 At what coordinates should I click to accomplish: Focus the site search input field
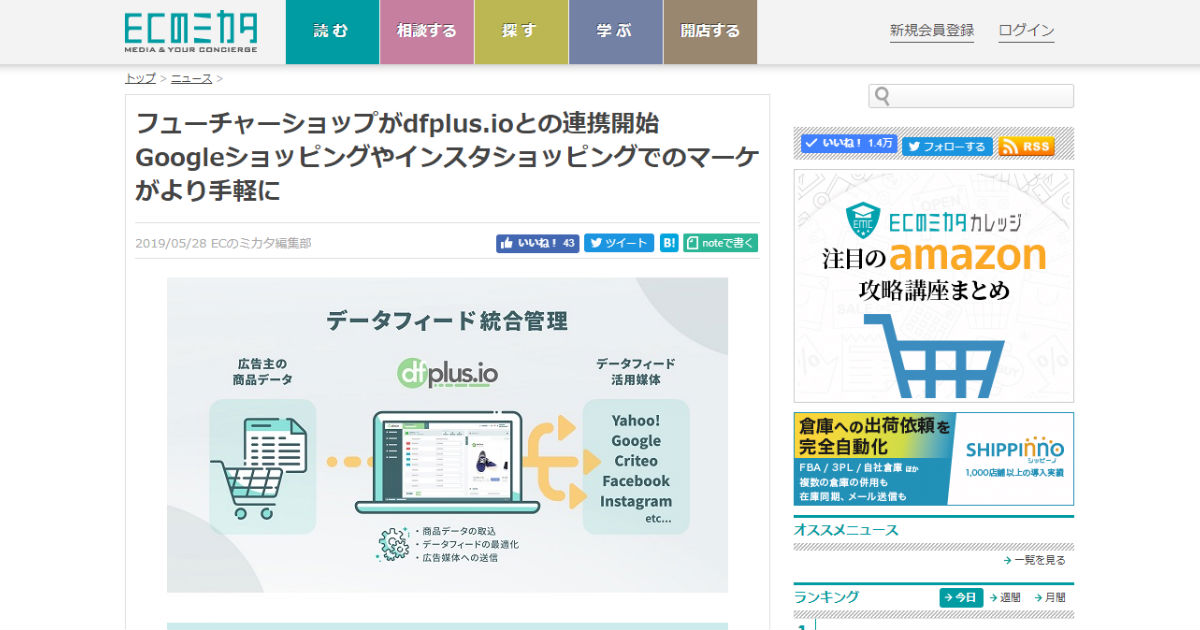[971, 96]
